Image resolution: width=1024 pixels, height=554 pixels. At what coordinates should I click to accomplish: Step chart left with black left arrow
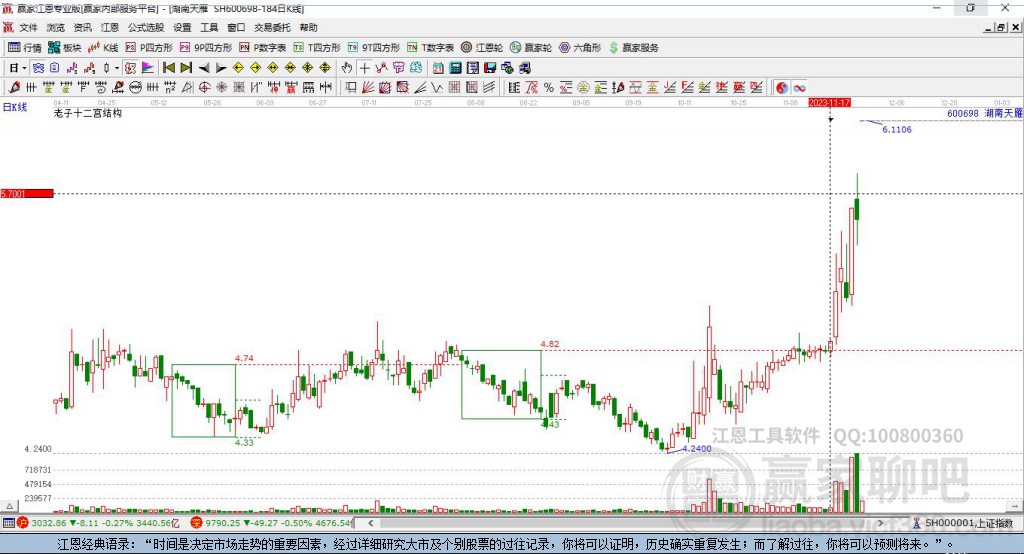(204, 68)
